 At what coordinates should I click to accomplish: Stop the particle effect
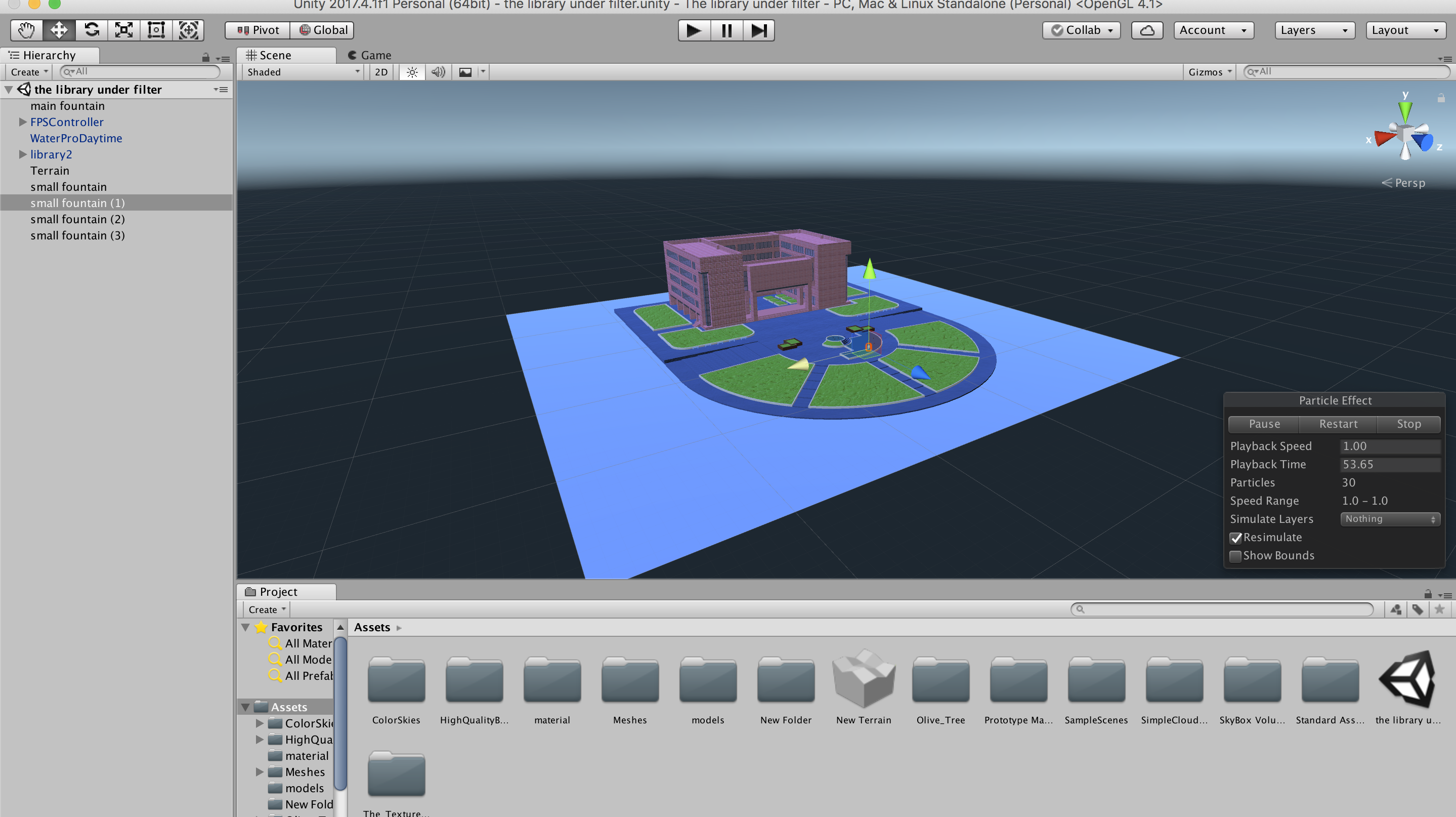pos(1408,424)
